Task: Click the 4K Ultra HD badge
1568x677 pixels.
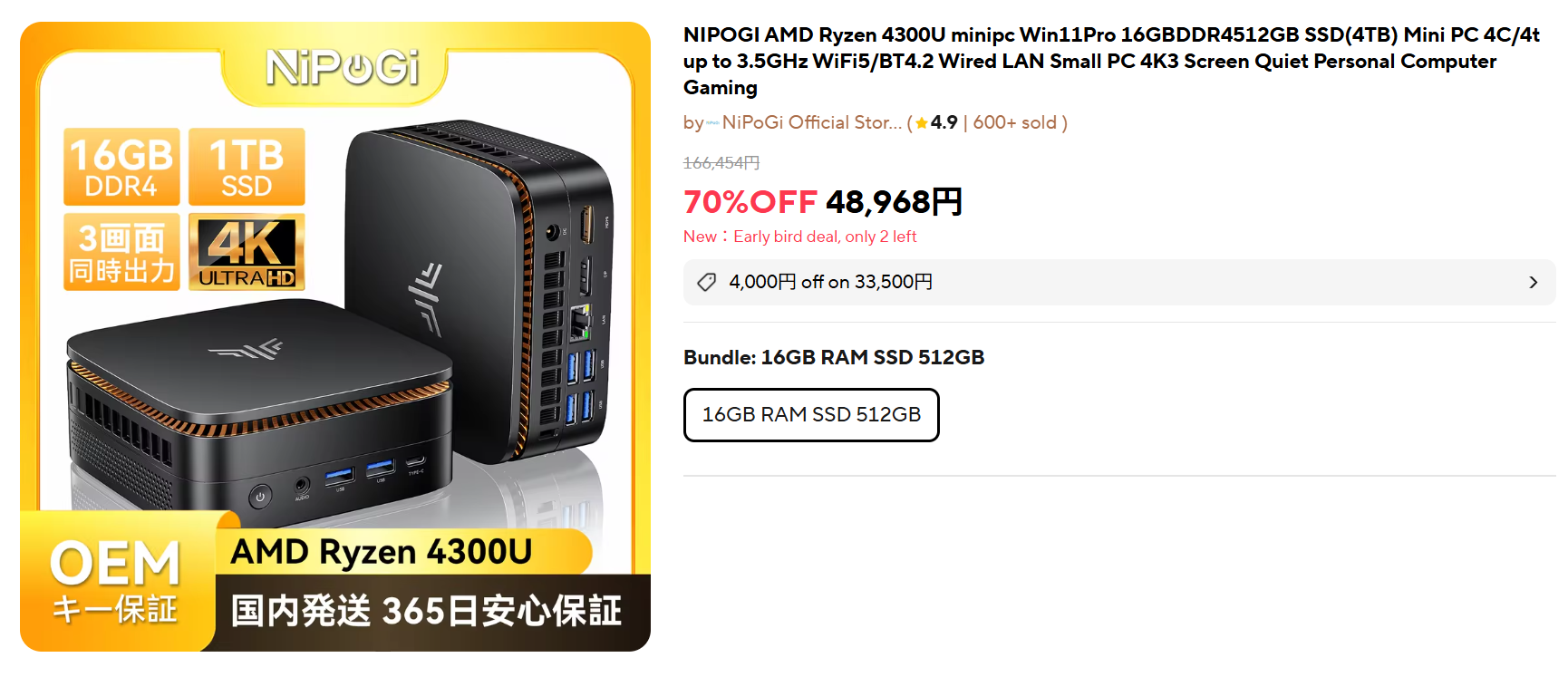Action: [247, 252]
